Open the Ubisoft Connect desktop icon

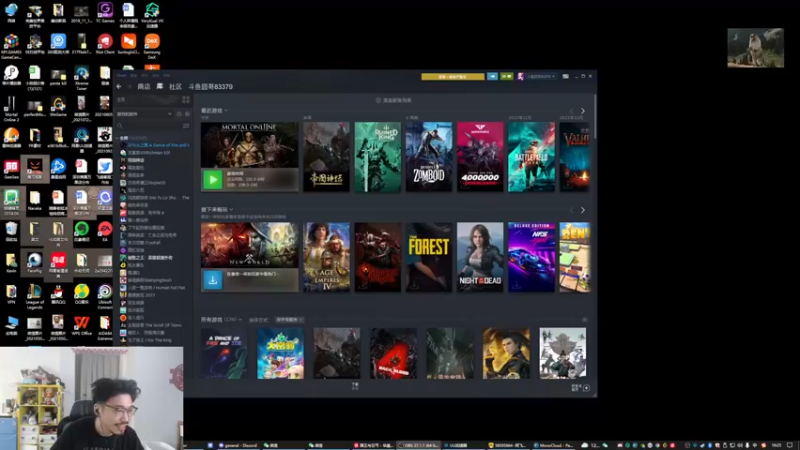[x=105, y=296]
